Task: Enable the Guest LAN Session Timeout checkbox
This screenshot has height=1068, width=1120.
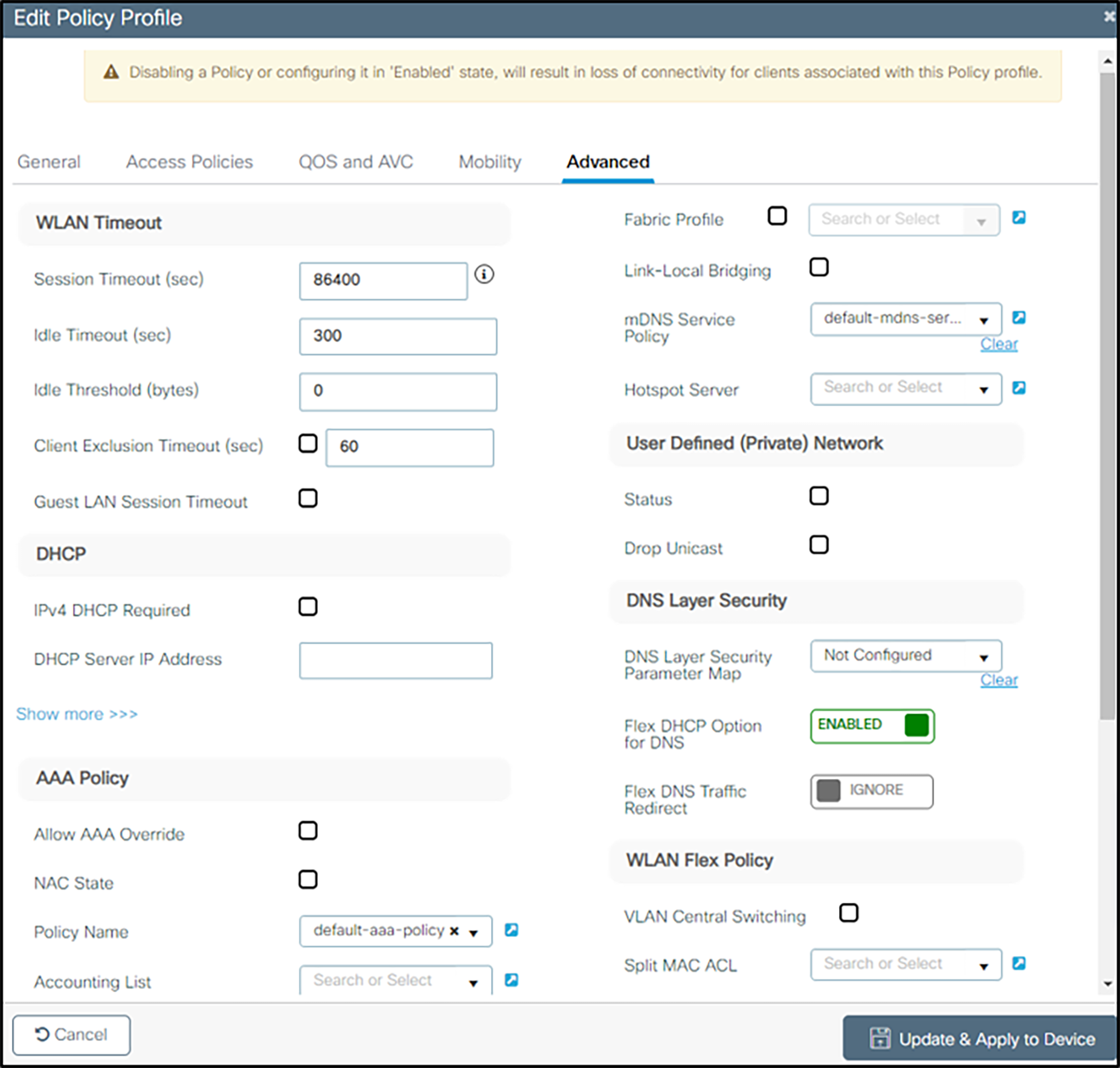Action: (307, 498)
